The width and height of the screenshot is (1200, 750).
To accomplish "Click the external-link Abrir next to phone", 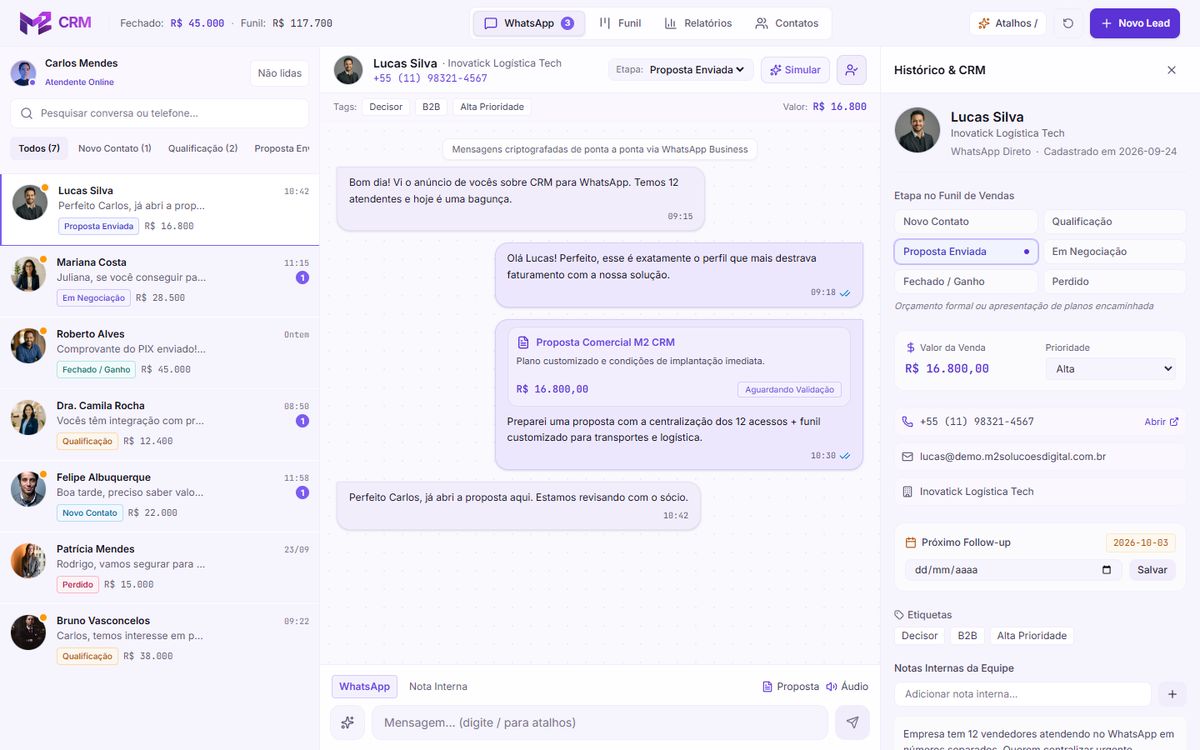I will (x=1161, y=422).
